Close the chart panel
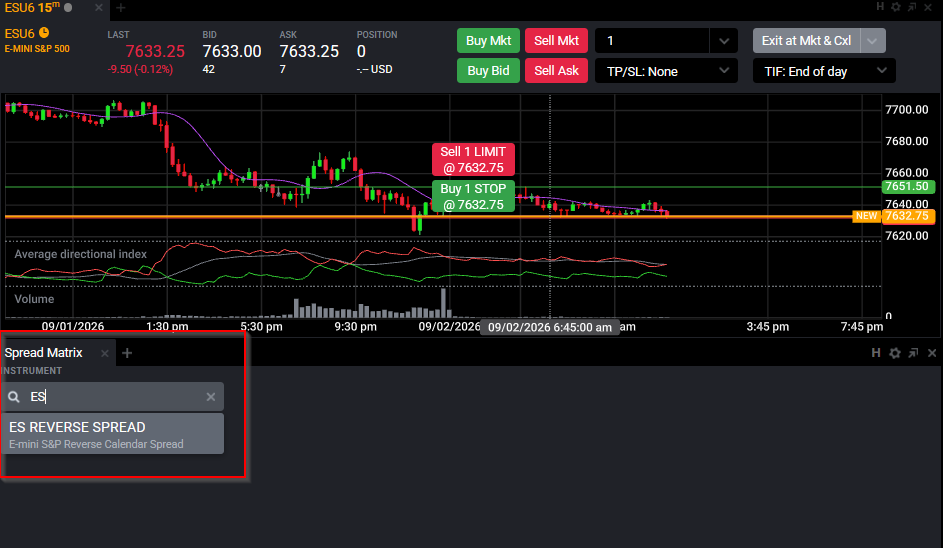Image resolution: width=943 pixels, height=548 pixels. [928, 7]
